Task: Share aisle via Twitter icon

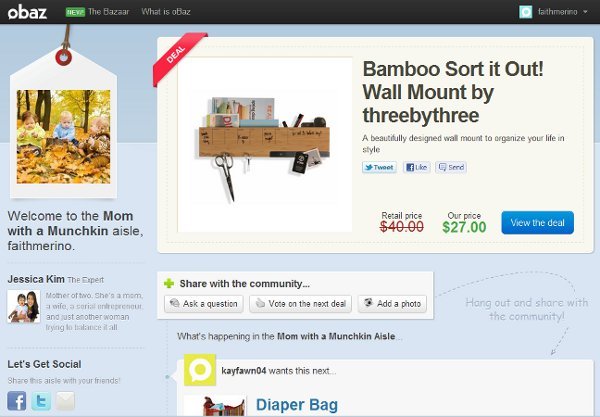Action: point(41,401)
